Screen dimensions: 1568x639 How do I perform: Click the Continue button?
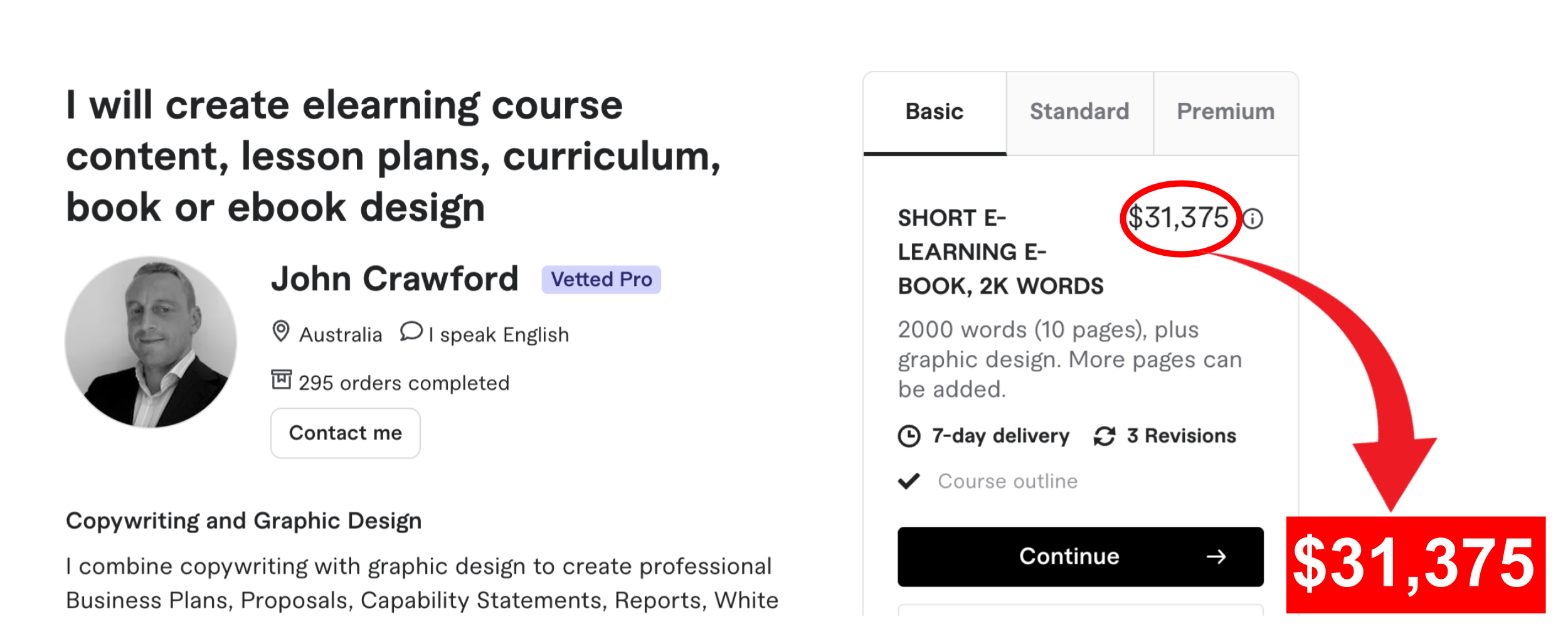[1080, 557]
